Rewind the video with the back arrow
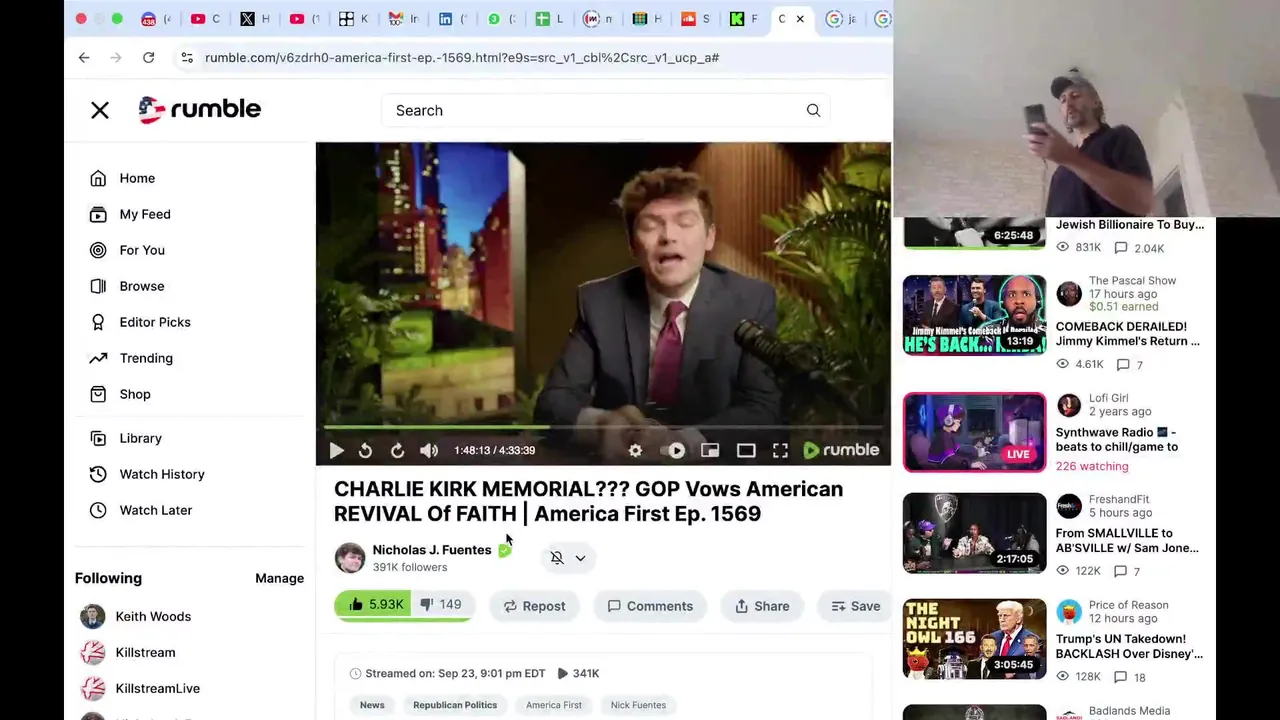The width and height of the screenshot is (1280, 720). 365,451
